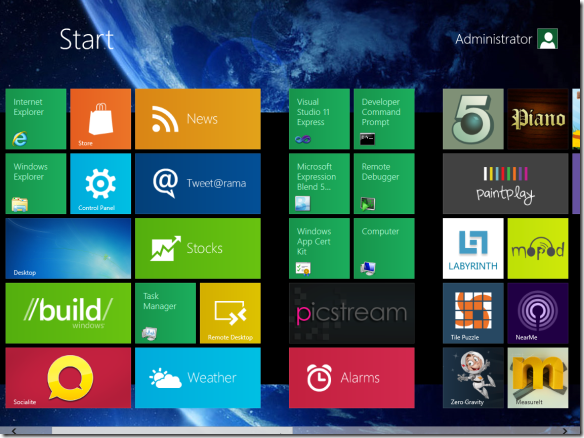Launch the News tile
Image resolution: width=584 pixels, height=438 pixels.
click(198, 119)
